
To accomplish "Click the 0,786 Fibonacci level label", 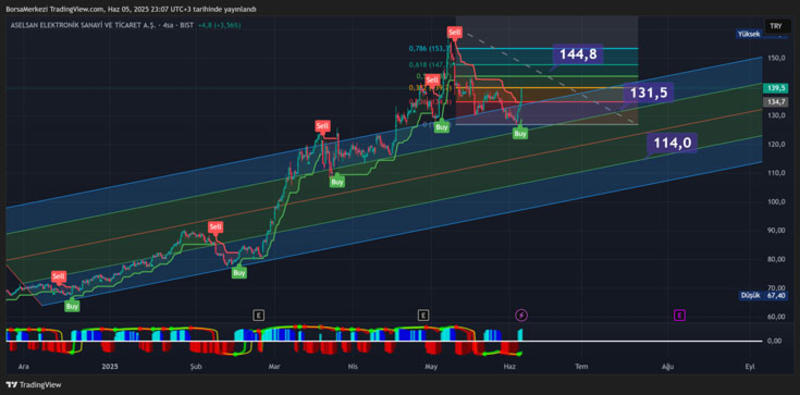I will tap(430, 48).
